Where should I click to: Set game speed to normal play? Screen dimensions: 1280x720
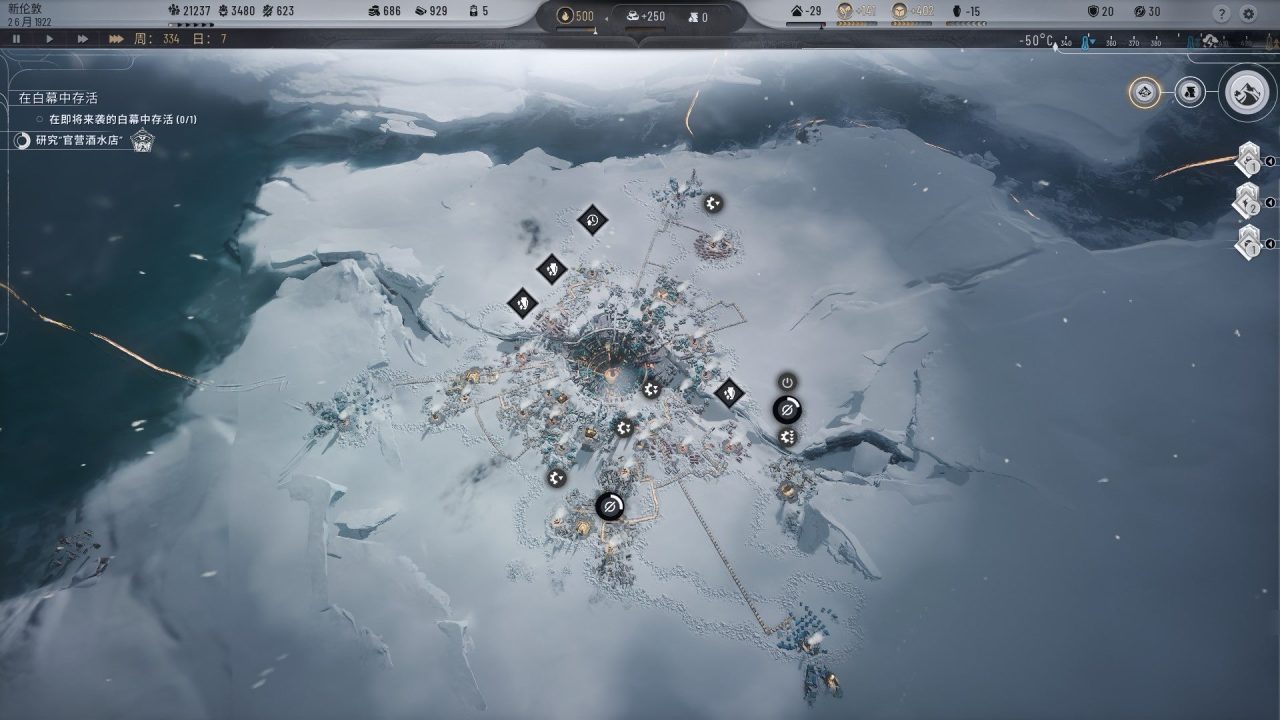pyautogui.click(x=50, y=39)
